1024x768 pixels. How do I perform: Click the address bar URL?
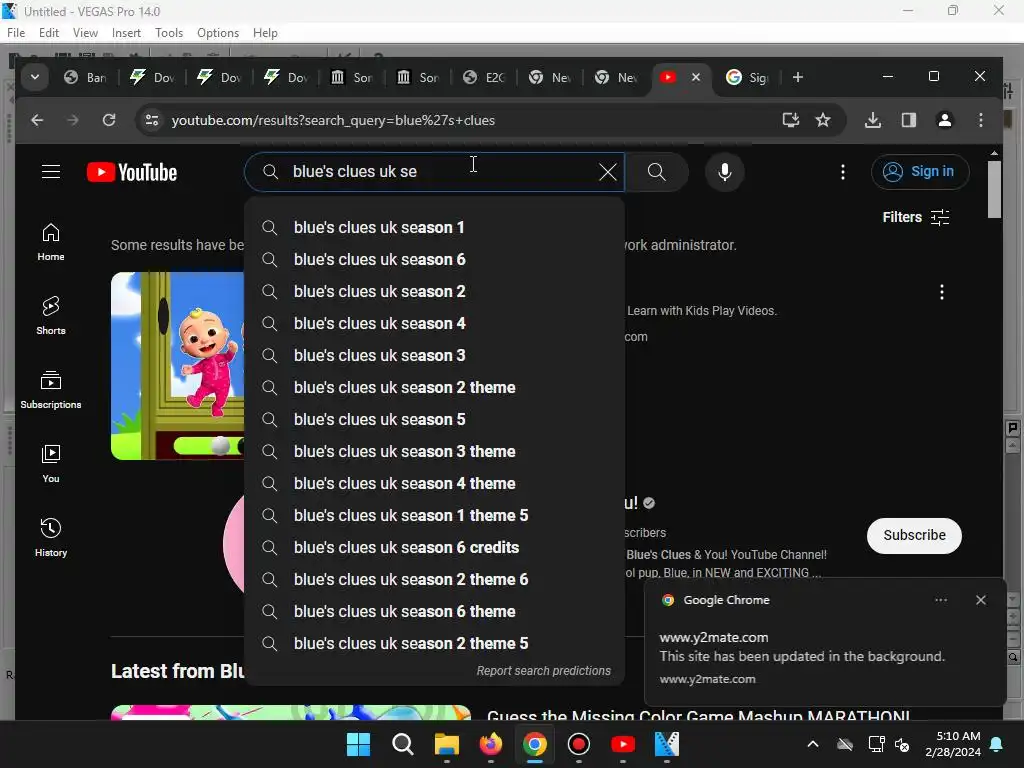coord(333,120)
